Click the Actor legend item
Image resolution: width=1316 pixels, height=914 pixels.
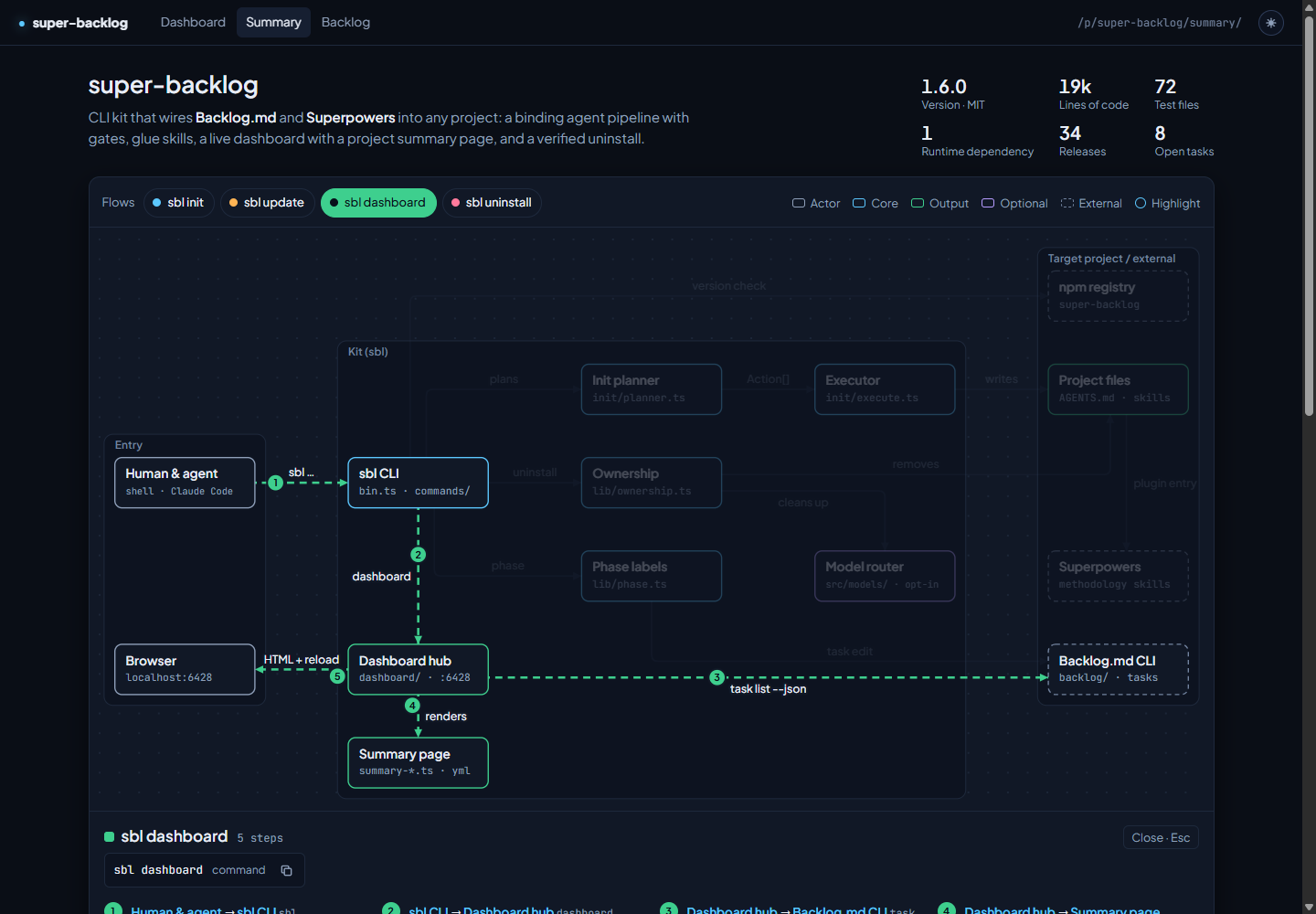tap(816, 204)
